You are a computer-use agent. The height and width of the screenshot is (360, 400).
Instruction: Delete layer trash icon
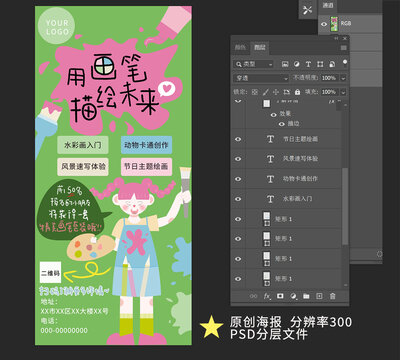click(332, 296)
